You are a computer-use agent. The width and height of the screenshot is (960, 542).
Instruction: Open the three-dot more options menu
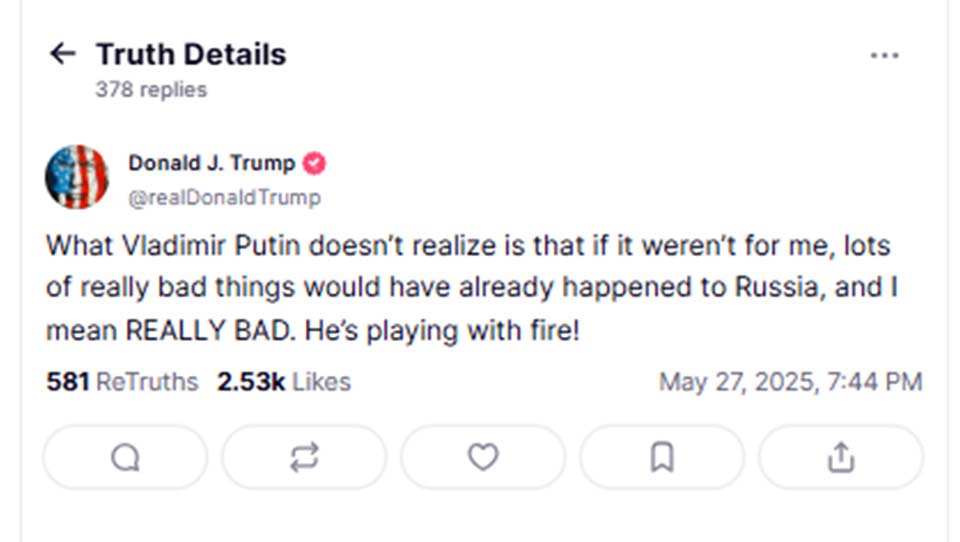(884, 56)
